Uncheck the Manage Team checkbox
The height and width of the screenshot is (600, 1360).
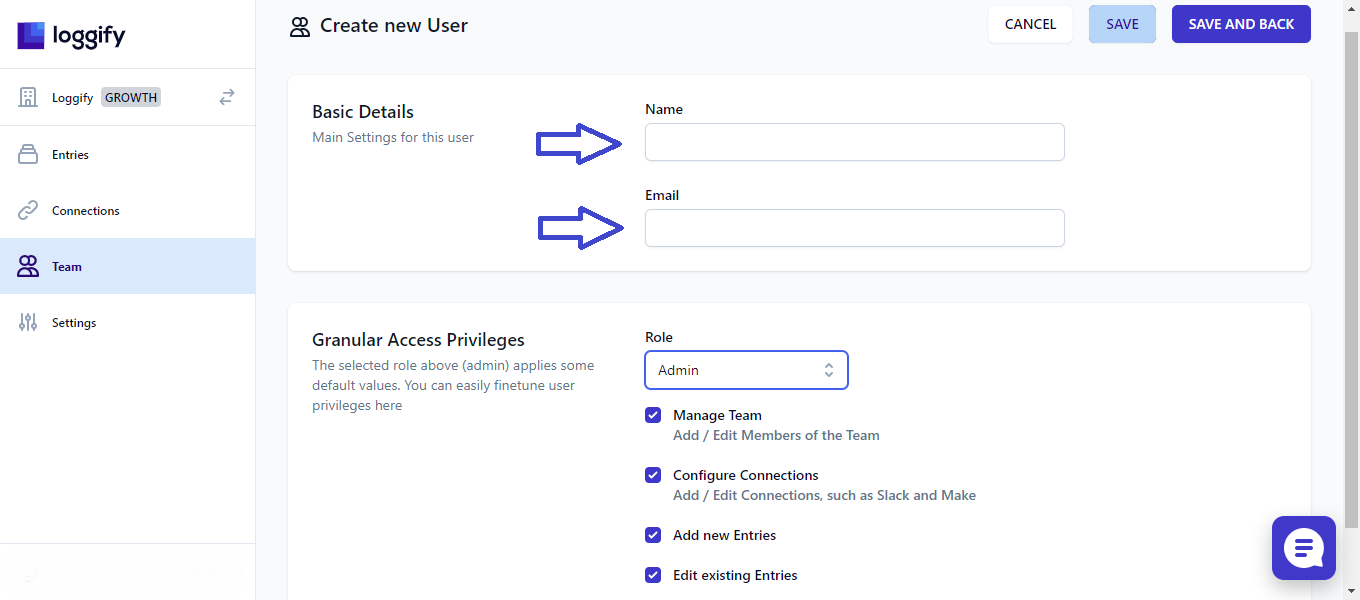click(x=653, y=415)
